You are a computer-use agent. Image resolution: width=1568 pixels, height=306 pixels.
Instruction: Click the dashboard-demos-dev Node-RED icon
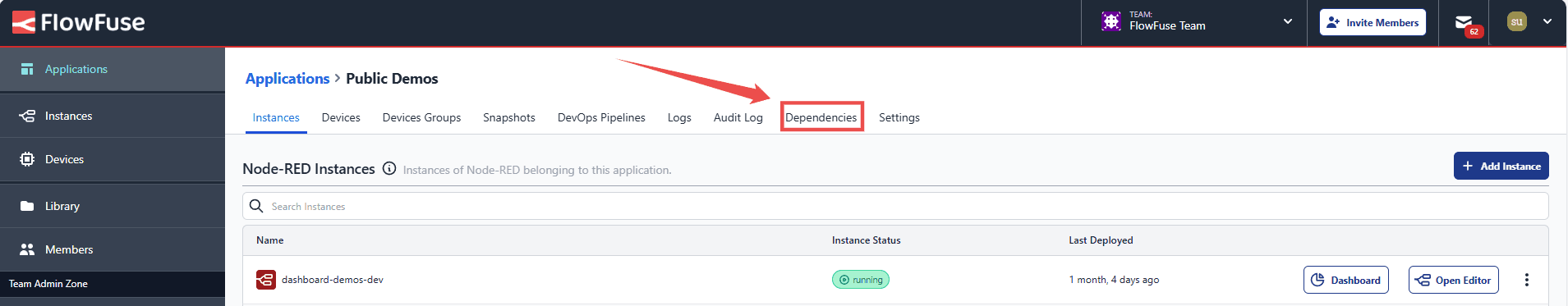(266, 280)
